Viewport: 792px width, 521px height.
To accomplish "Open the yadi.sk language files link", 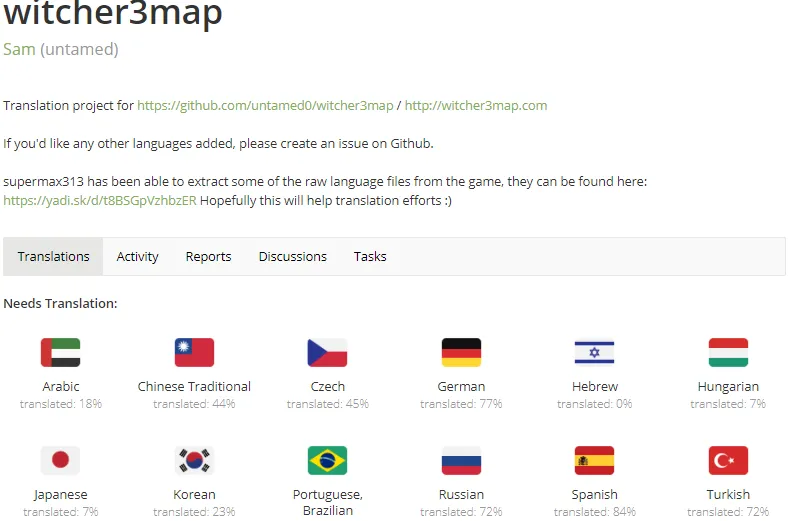I will (x=100, y=201).
